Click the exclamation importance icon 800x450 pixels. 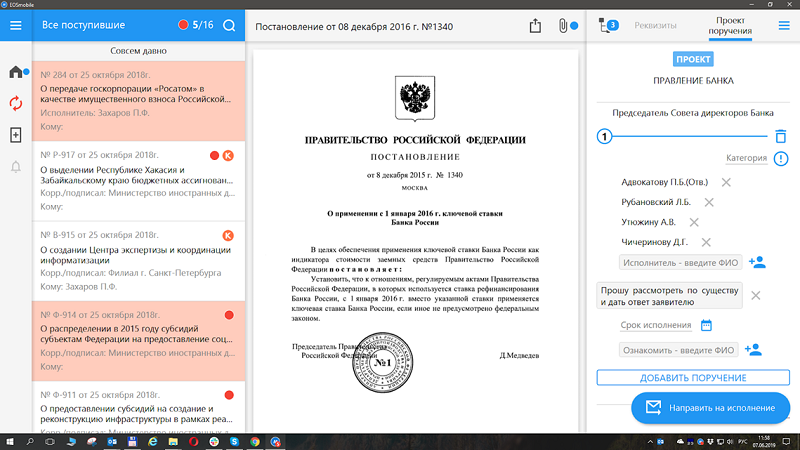(x=781, y=159)
